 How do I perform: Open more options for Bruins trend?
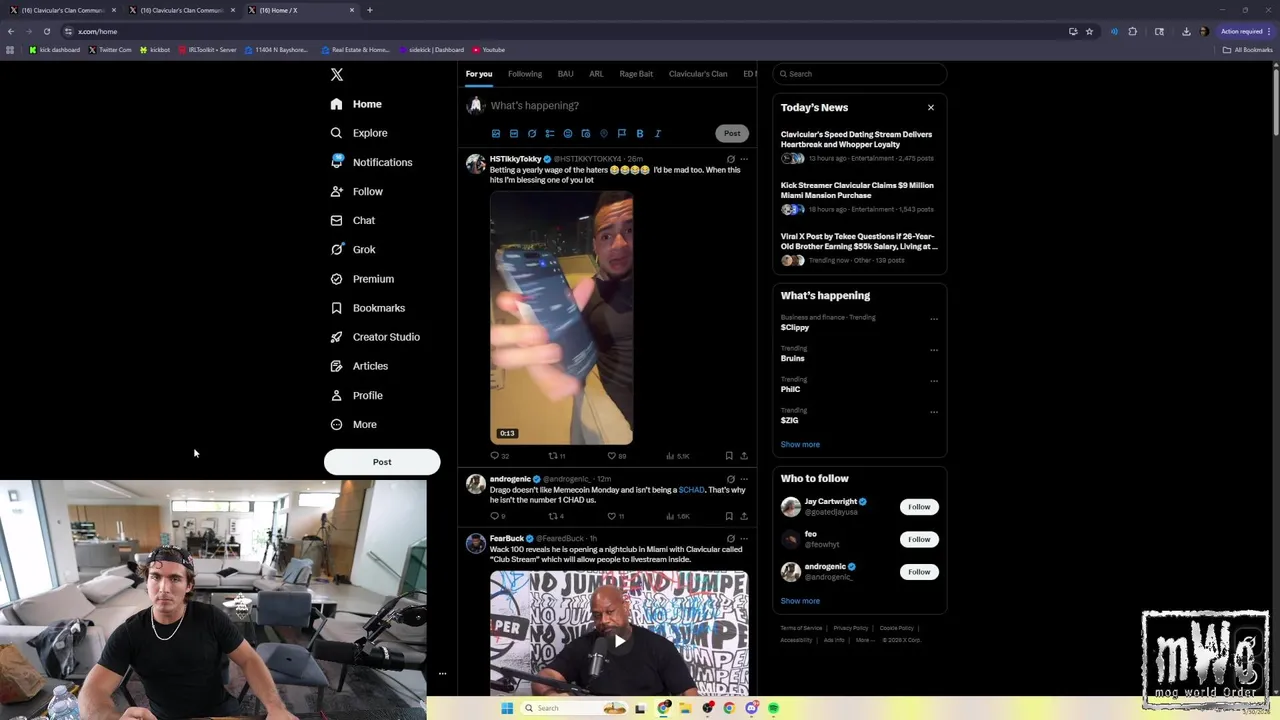934,350
